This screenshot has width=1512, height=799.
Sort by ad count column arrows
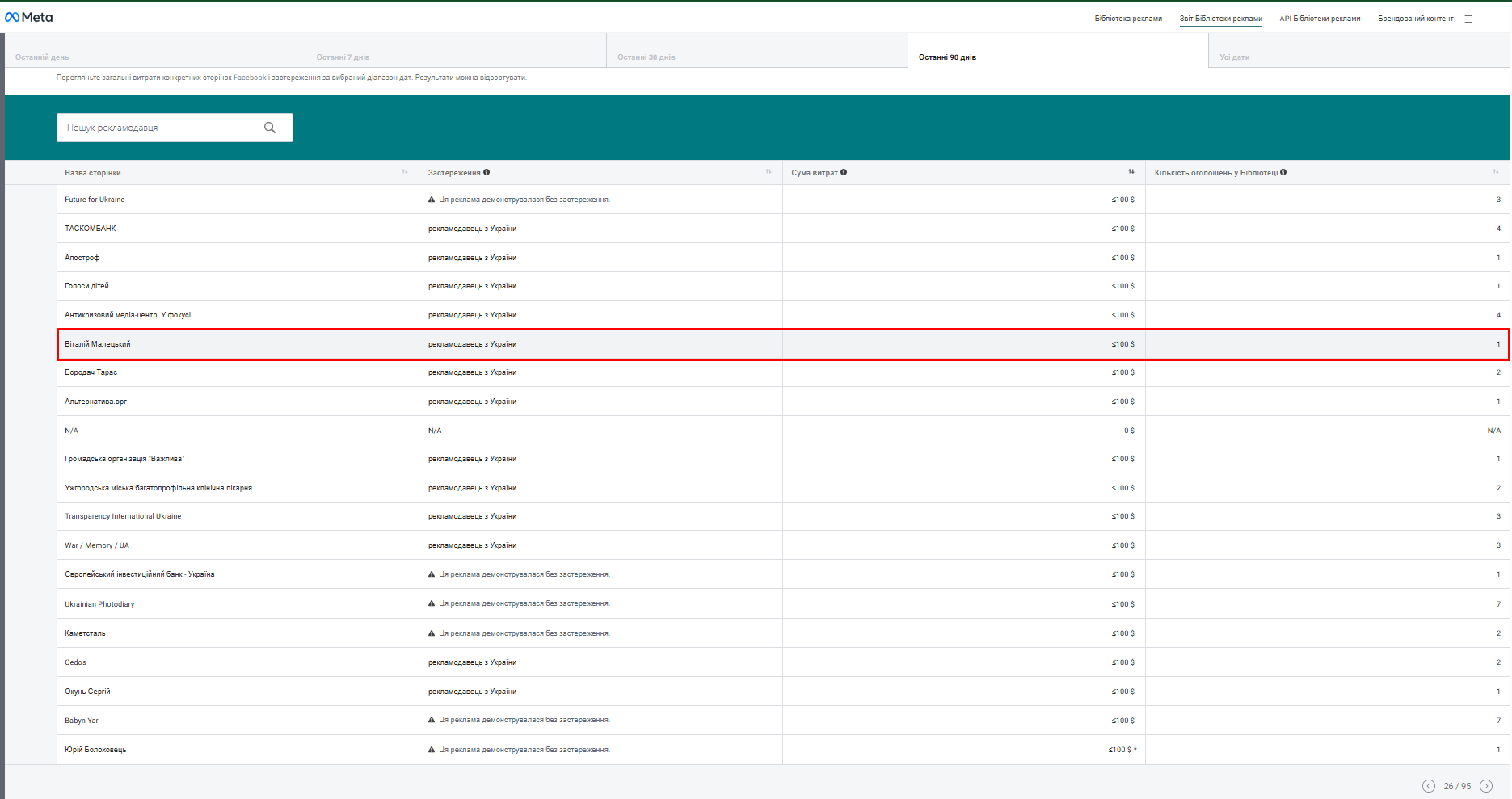tap(1496, 171)
